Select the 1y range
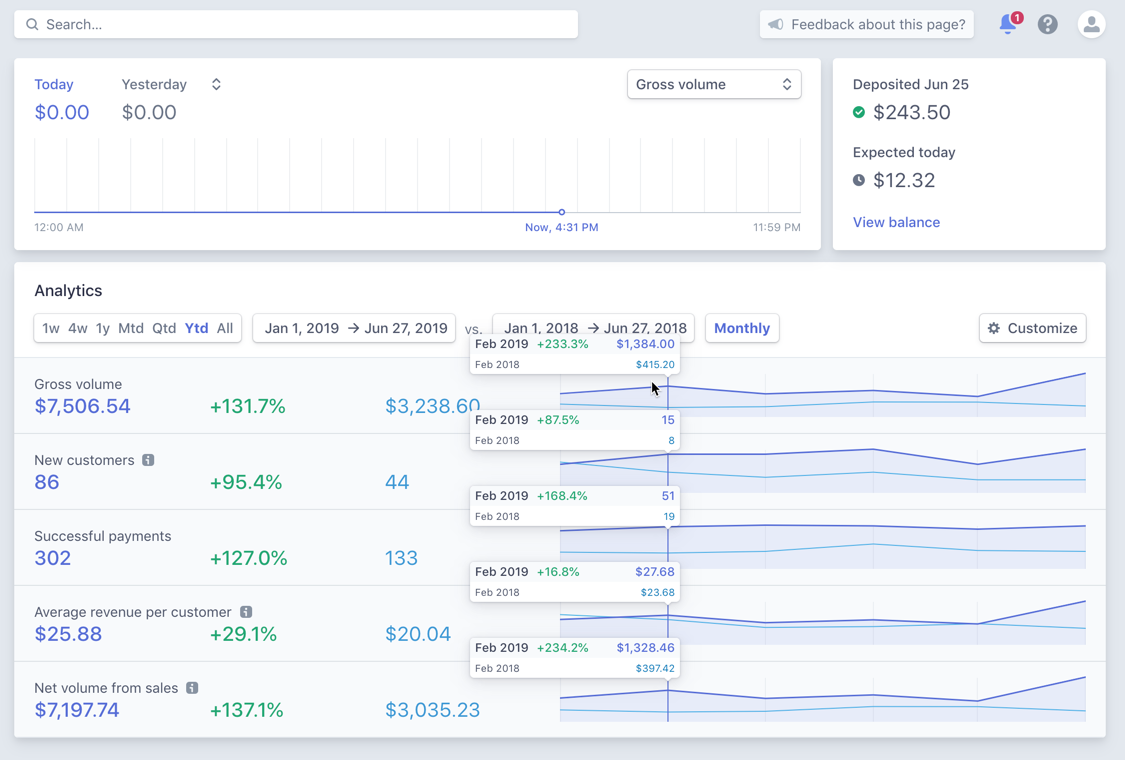The height and width of the screenshot is (760, 1125). point(103,328)
